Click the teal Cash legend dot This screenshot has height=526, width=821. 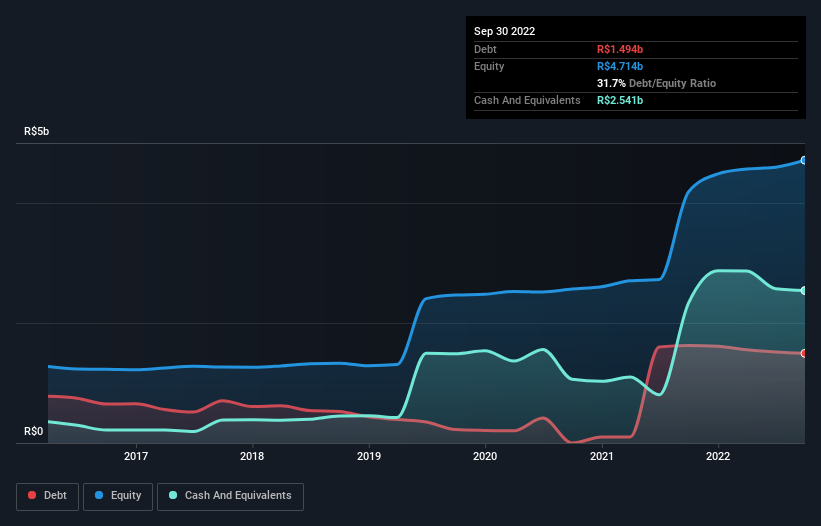coord(173,495)
